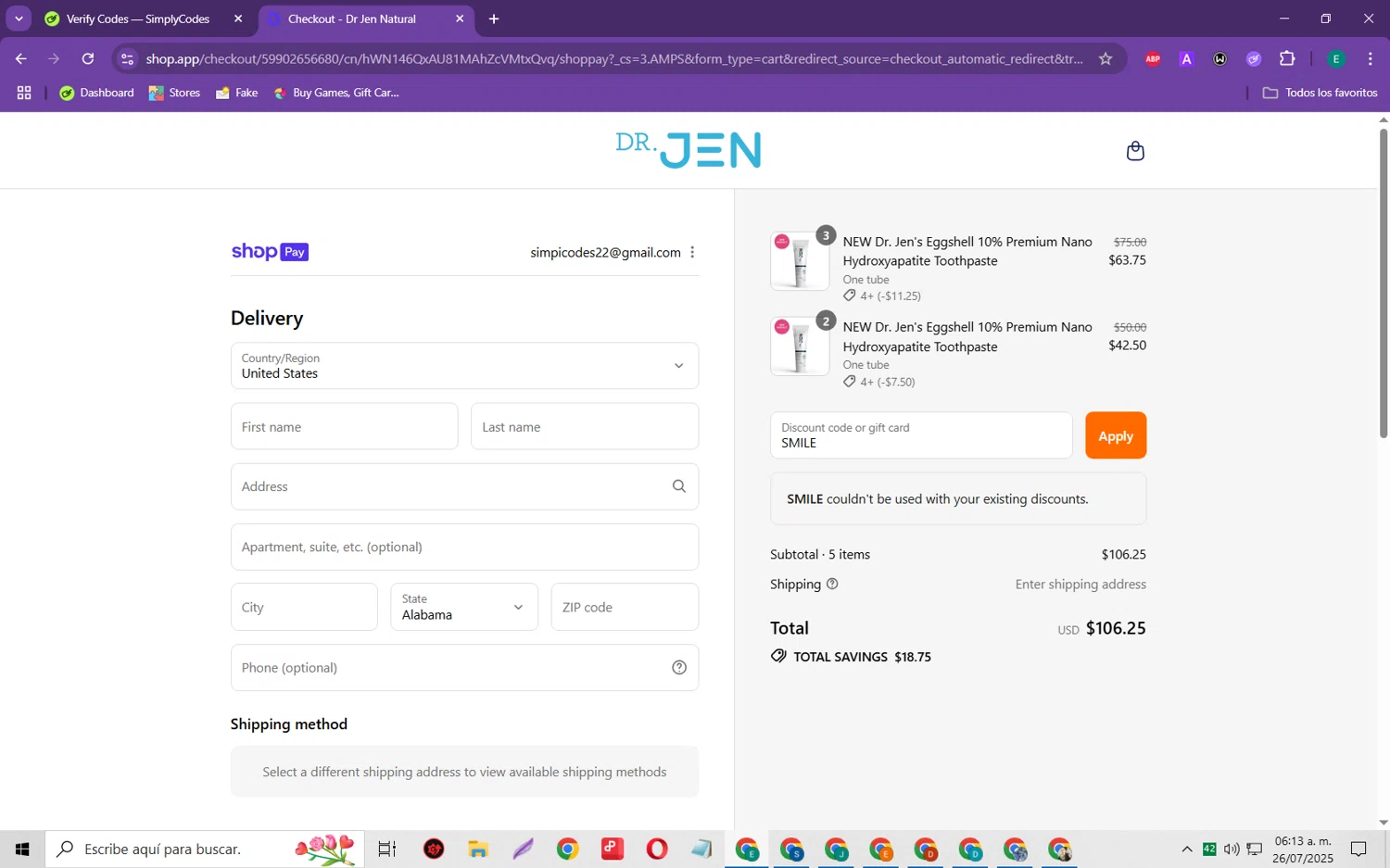This screenshot has width=1390, height=868.
Task: Open the Stores bookmark
Action: pyautogui.click(x=175, y=93)
